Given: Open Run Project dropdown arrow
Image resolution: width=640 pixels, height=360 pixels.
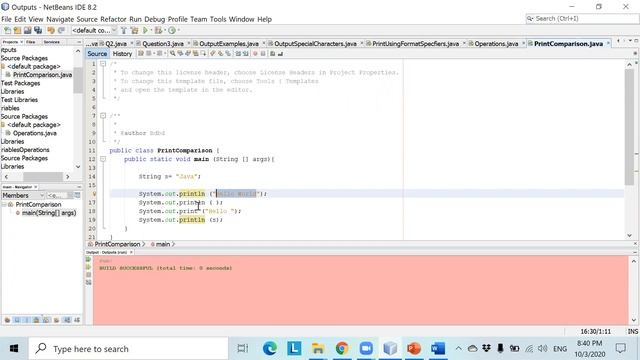Looking at the screenshot, I should [151, 31].
